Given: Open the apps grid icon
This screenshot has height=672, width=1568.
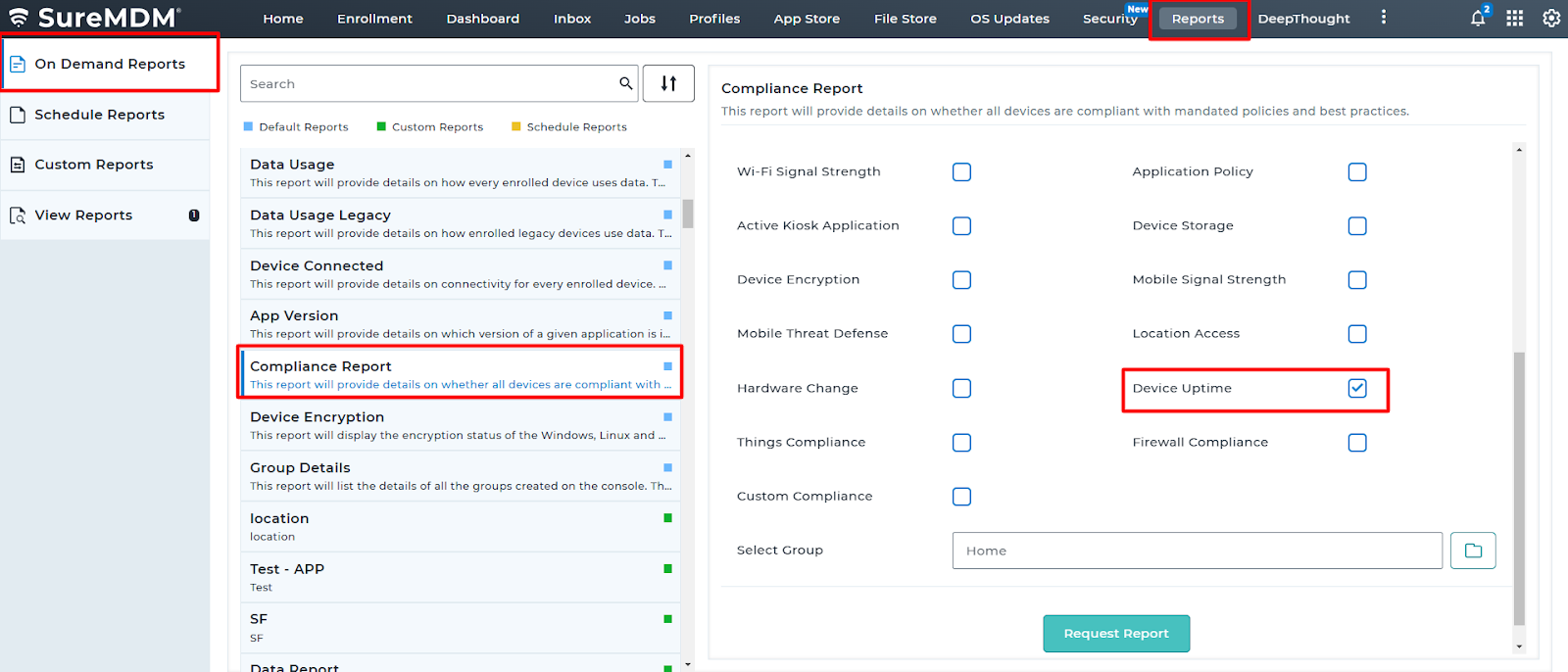Looking at the screenshot, I should point(1514,18).
